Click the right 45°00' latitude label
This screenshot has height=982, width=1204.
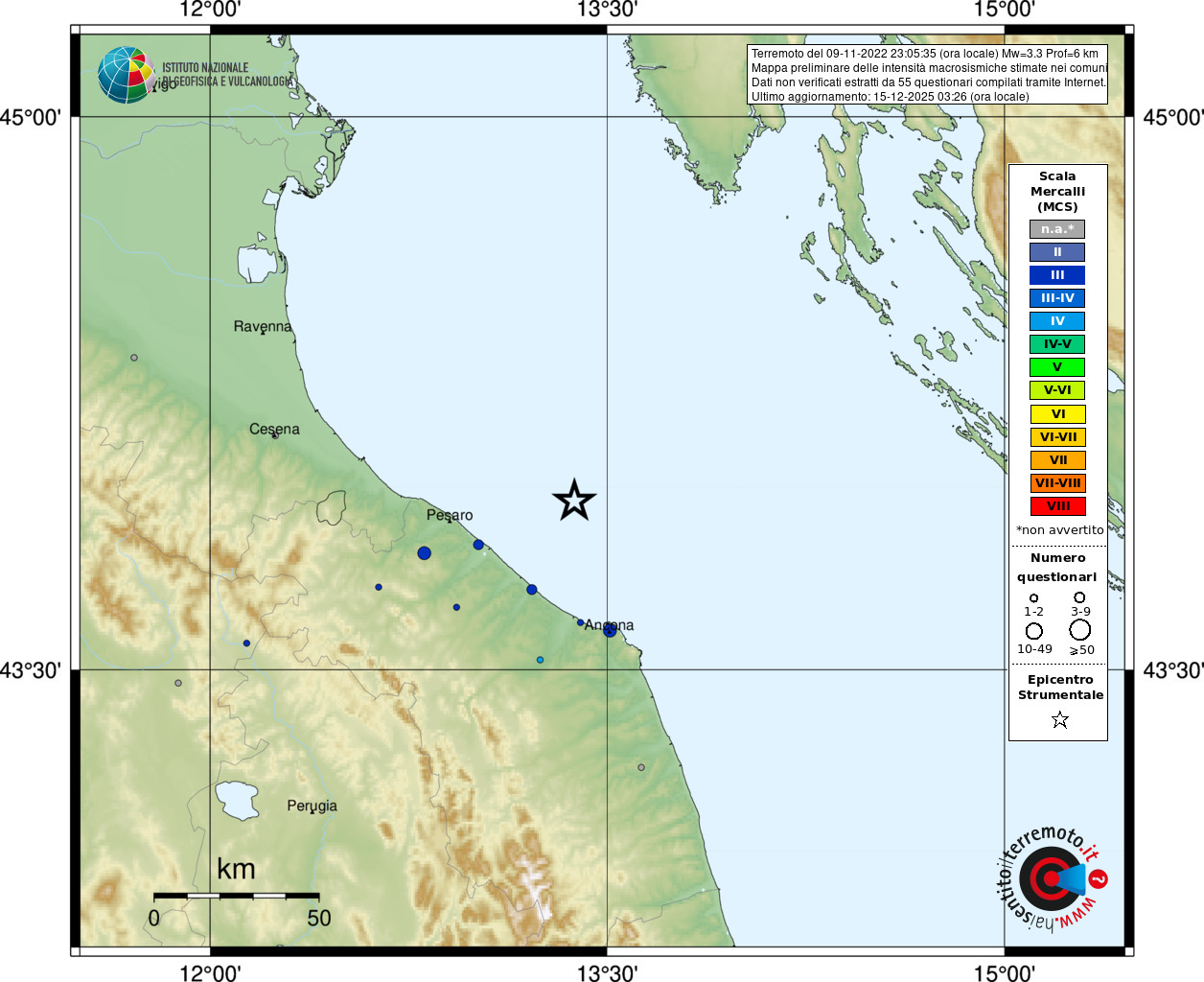pyautogui.click(x=1173, y=117)
